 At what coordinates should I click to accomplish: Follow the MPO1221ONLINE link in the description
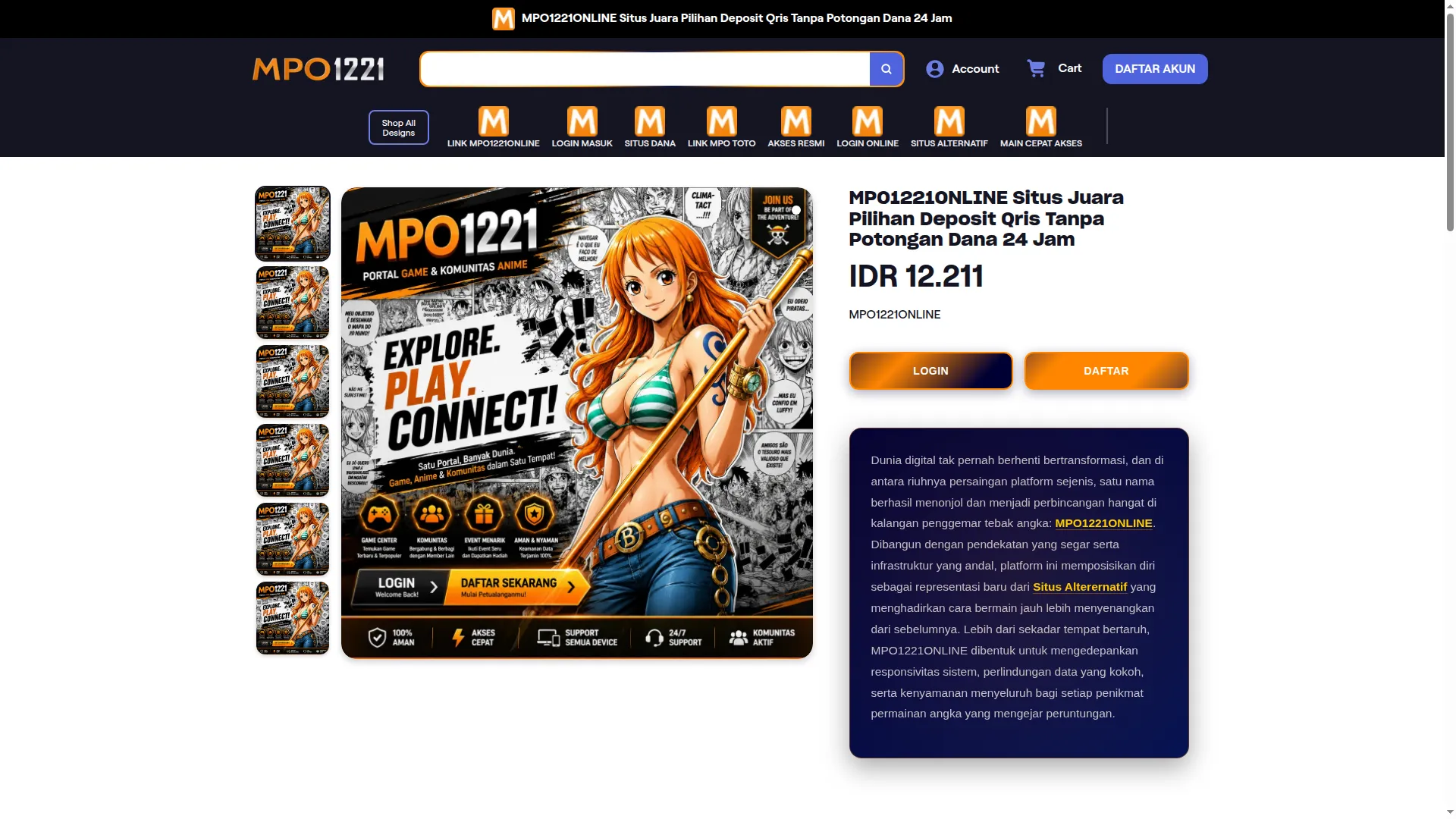click(1103, 523)
